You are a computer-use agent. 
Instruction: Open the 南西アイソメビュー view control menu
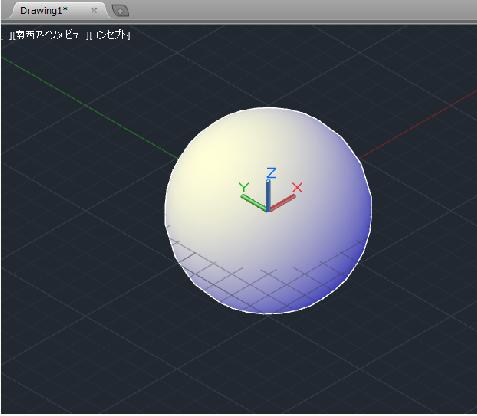tap(47, 35)
